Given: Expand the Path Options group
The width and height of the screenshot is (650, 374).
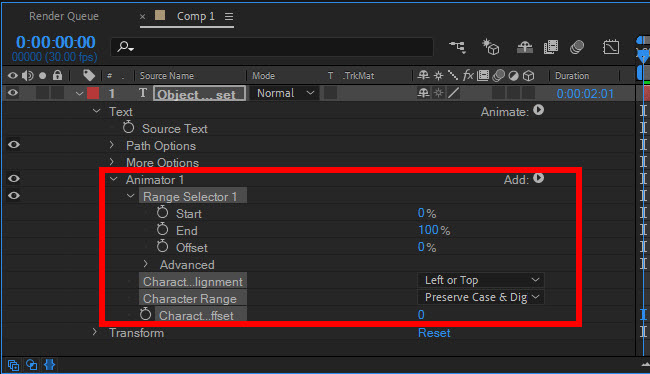Looking at the screenshot, I should (x=112, y=145).
